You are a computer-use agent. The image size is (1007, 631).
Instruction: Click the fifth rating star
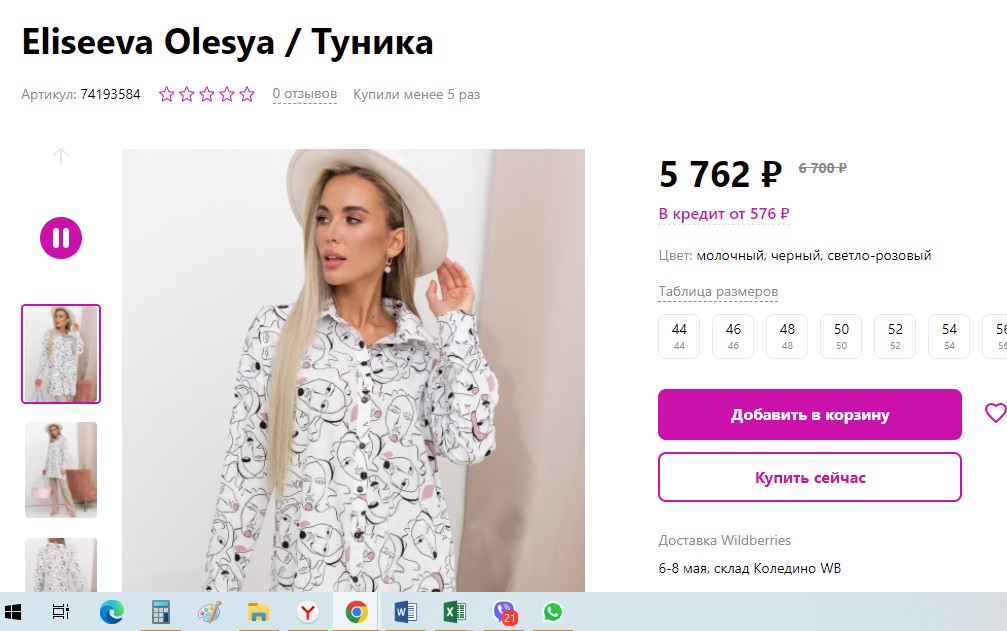(247, 95)
